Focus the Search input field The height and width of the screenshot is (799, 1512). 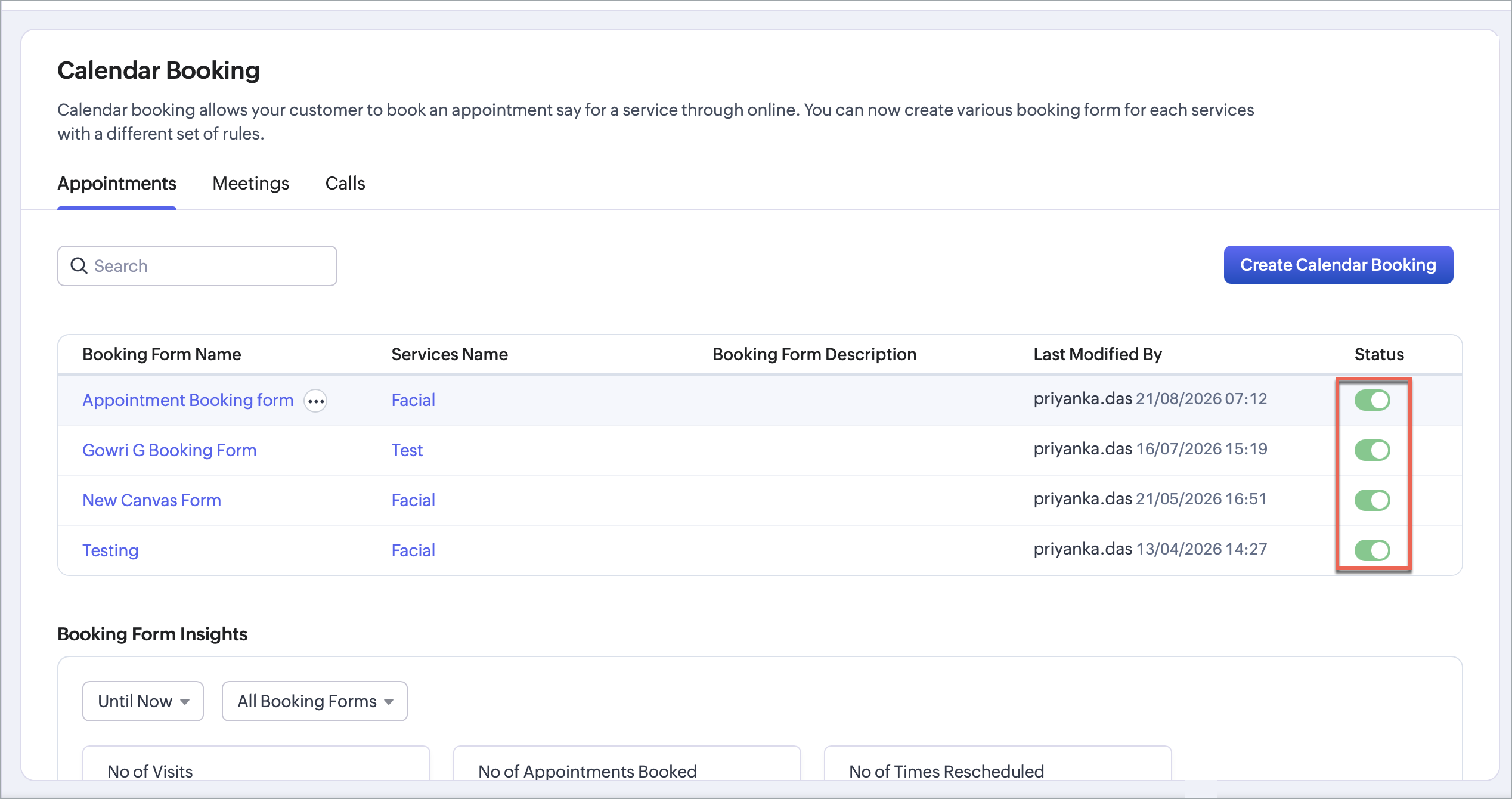(x=197, y=266)
